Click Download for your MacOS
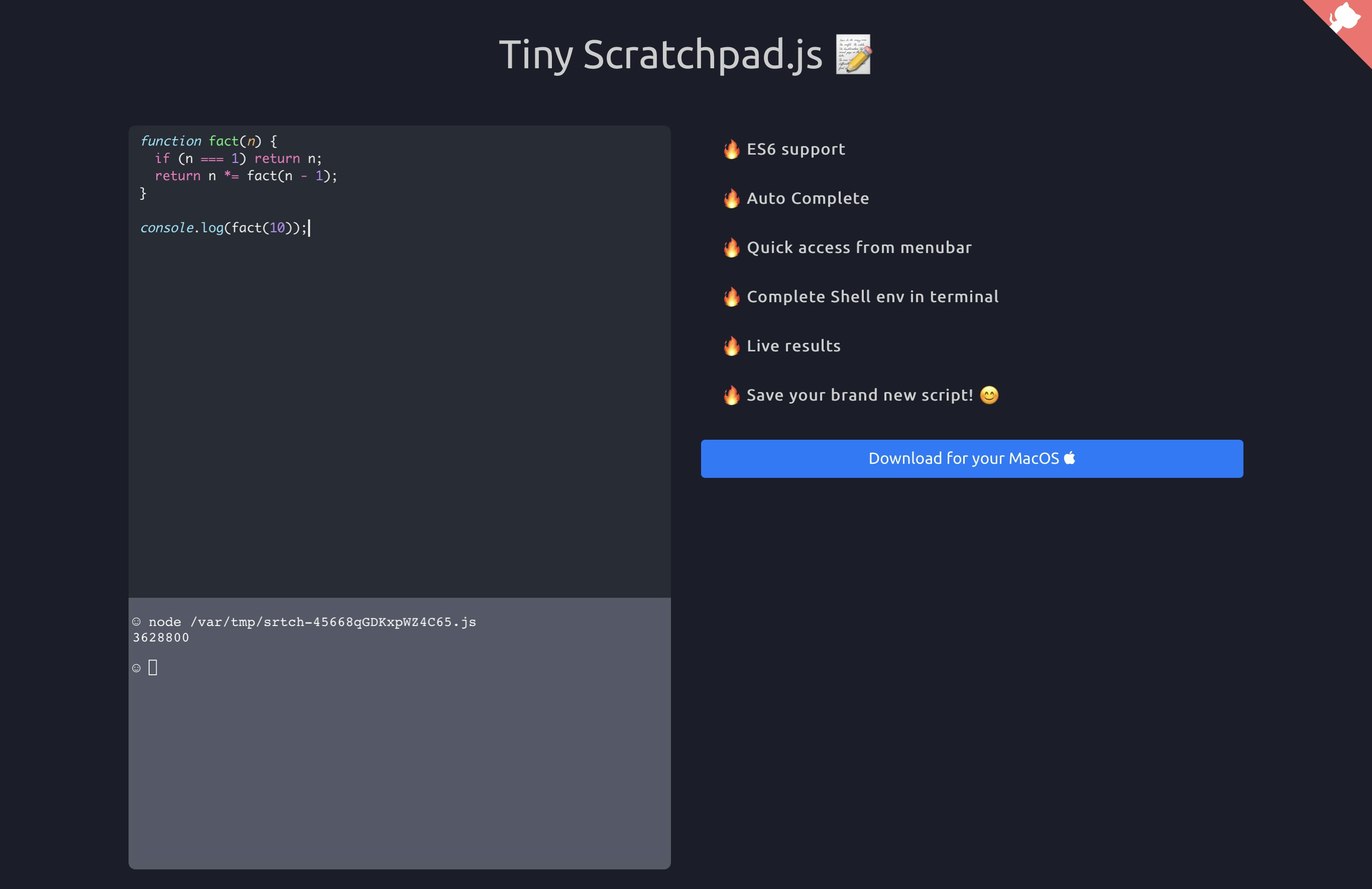This screenshot has height=889, width=1372. pos(971,458)
